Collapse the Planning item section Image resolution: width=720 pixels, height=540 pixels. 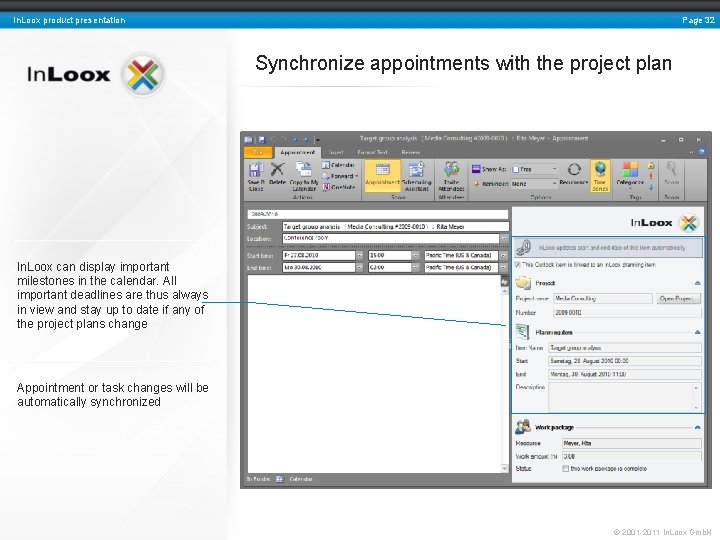coord(697,332)
